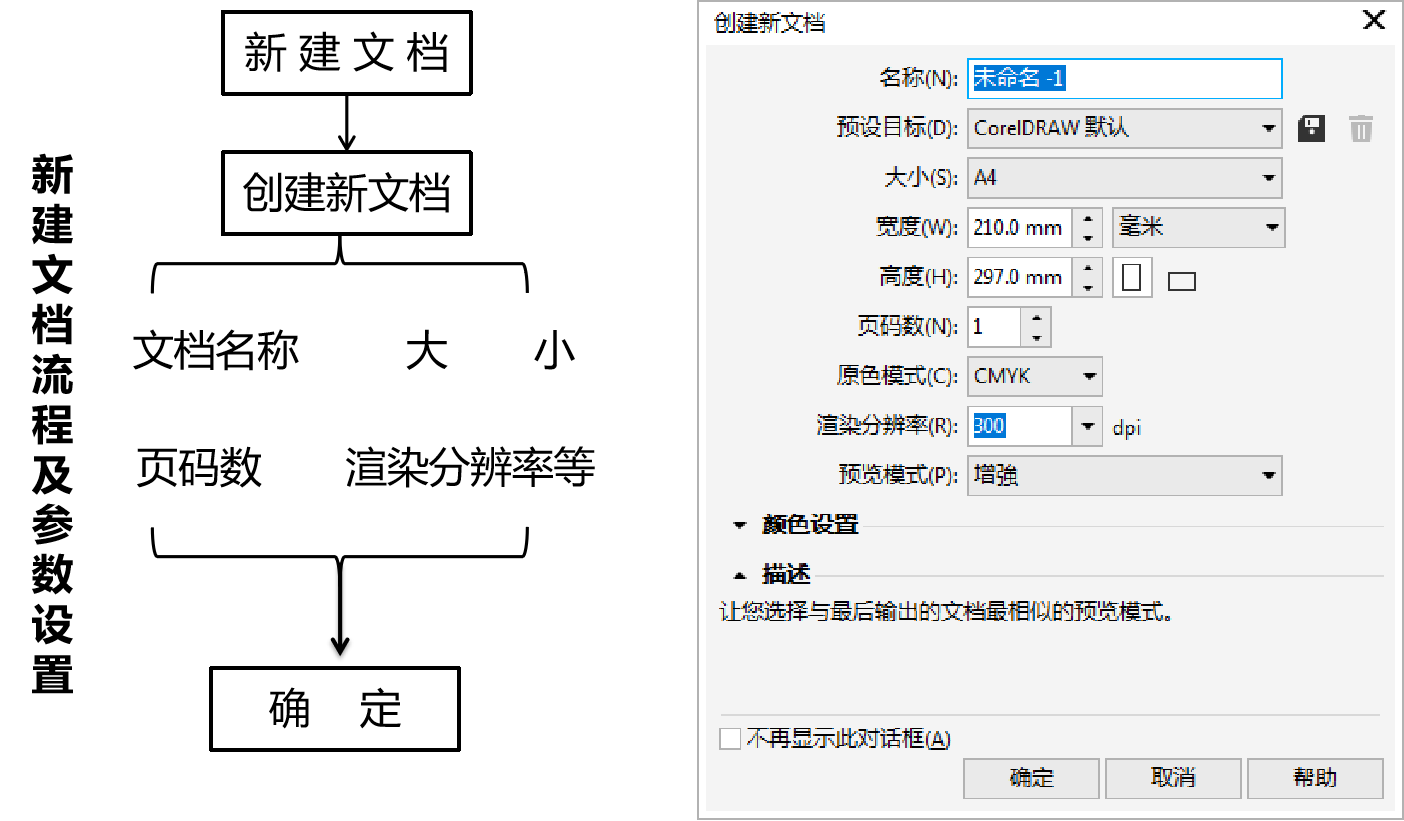Click the 确定 button in the dialog
This screenshot has width=1404, height=821.
[1031, 778]
